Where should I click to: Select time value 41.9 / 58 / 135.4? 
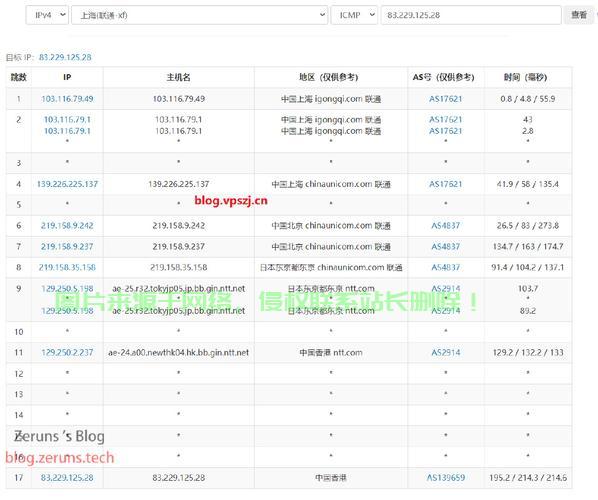point(528,184)
